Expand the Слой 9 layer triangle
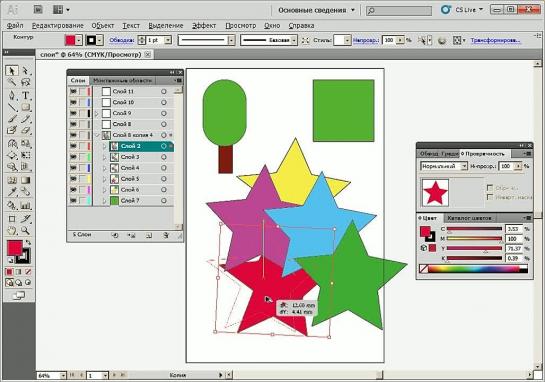The width and height of the screenshot is (545, 382). pos(97,113)
